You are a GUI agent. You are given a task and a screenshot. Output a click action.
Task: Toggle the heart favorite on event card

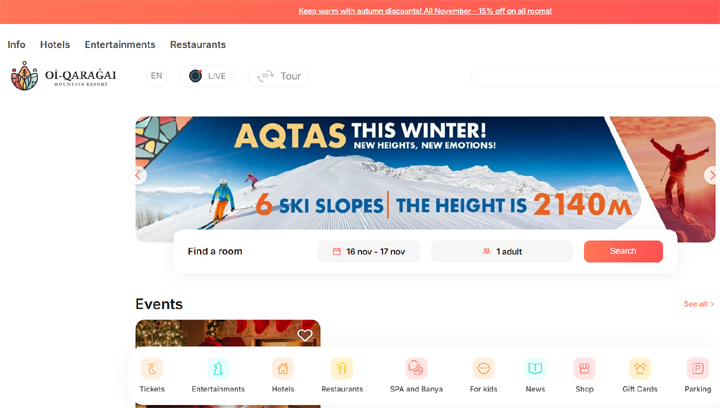305,335
